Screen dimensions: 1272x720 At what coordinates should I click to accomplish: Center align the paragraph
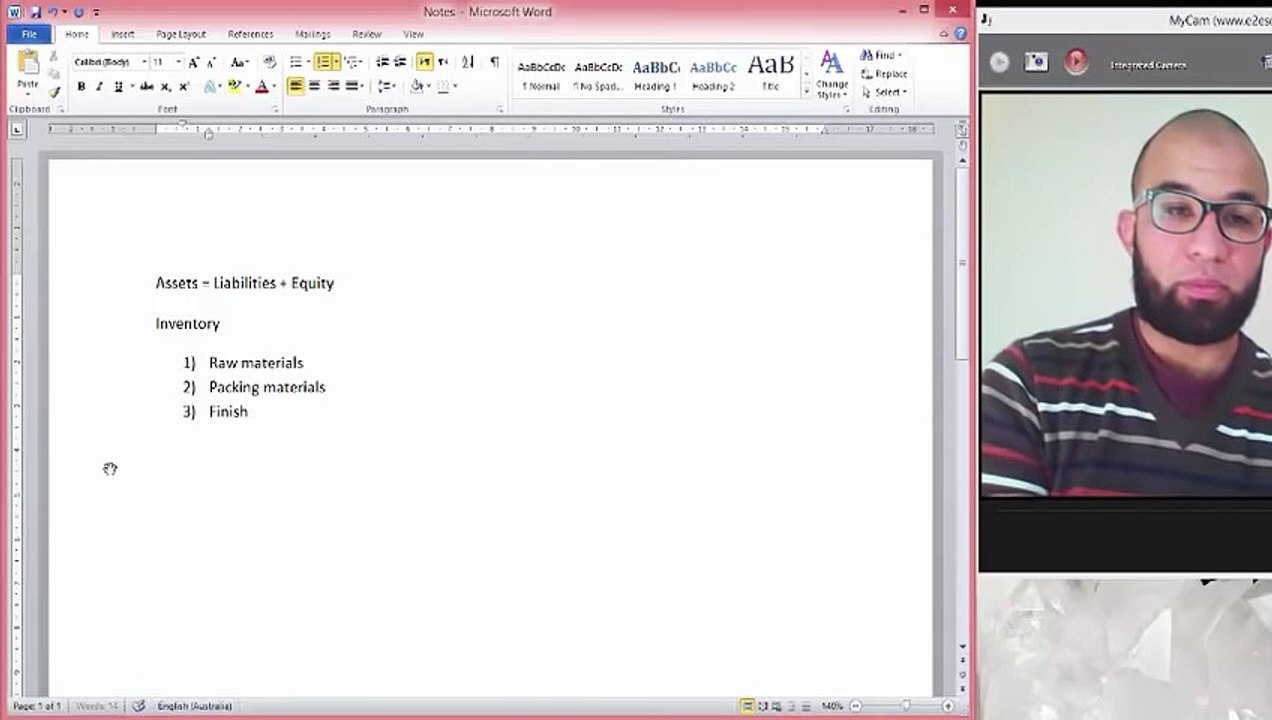pos(314,87)
